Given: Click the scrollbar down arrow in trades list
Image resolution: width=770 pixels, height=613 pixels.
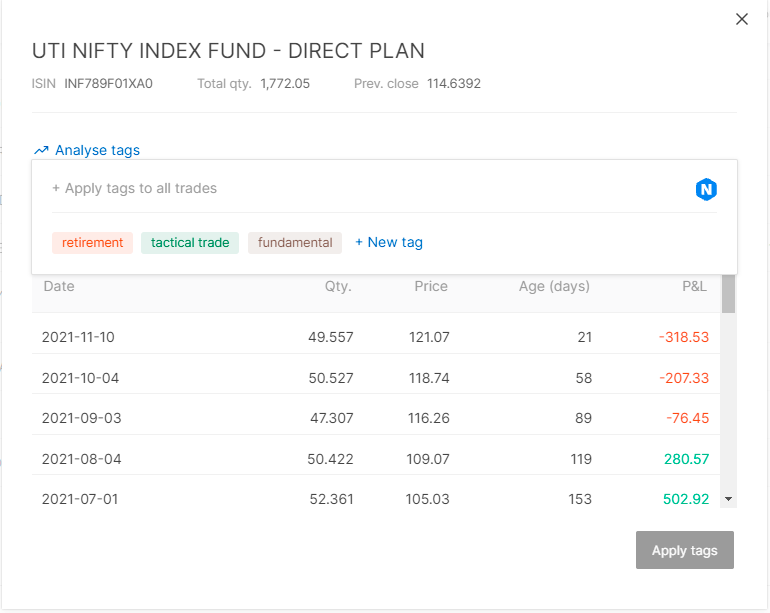Looking at the screenshot, I should [728, 499].
